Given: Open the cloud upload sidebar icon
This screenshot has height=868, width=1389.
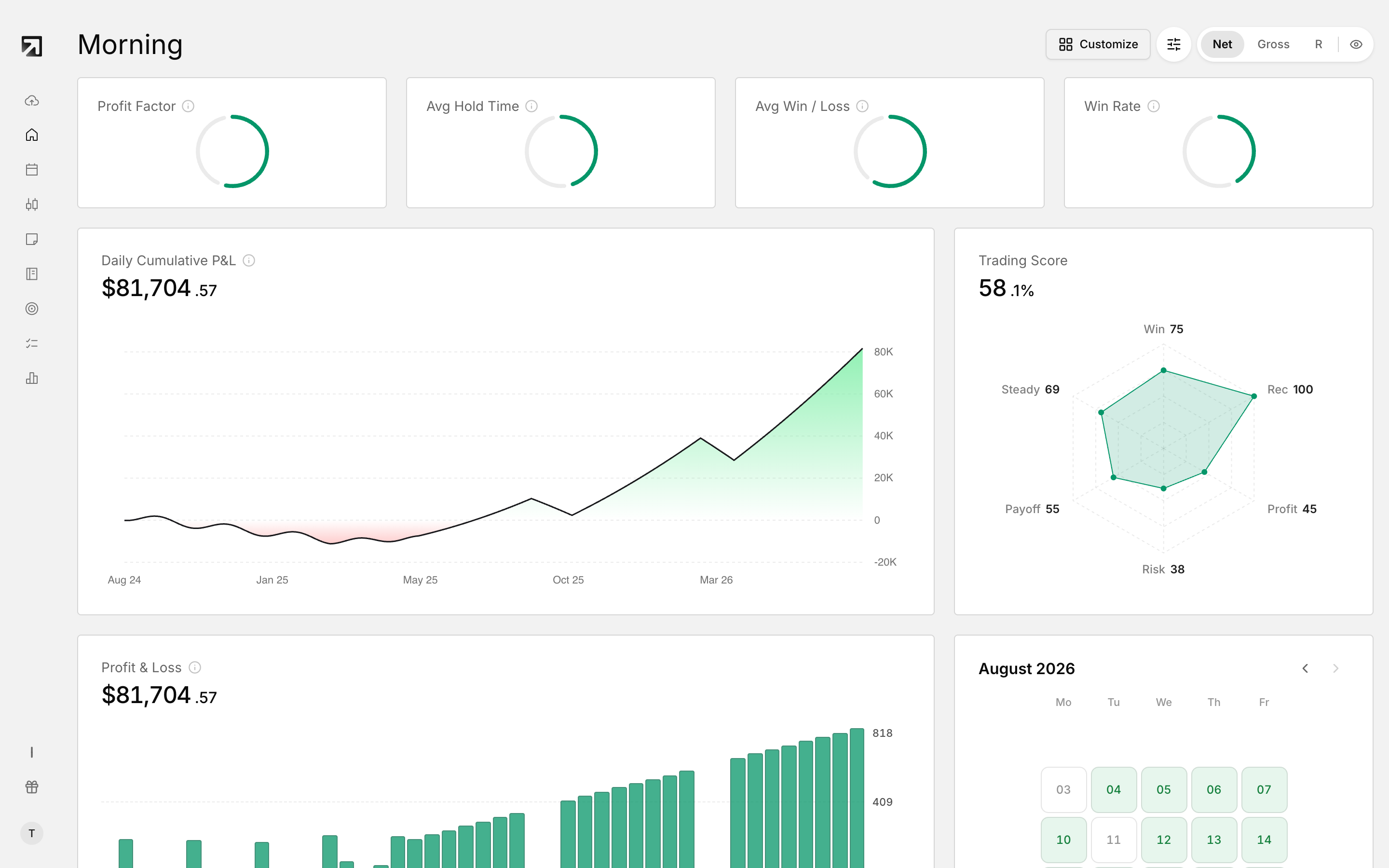Looking at the screenshot, I should tap(31, 100).
